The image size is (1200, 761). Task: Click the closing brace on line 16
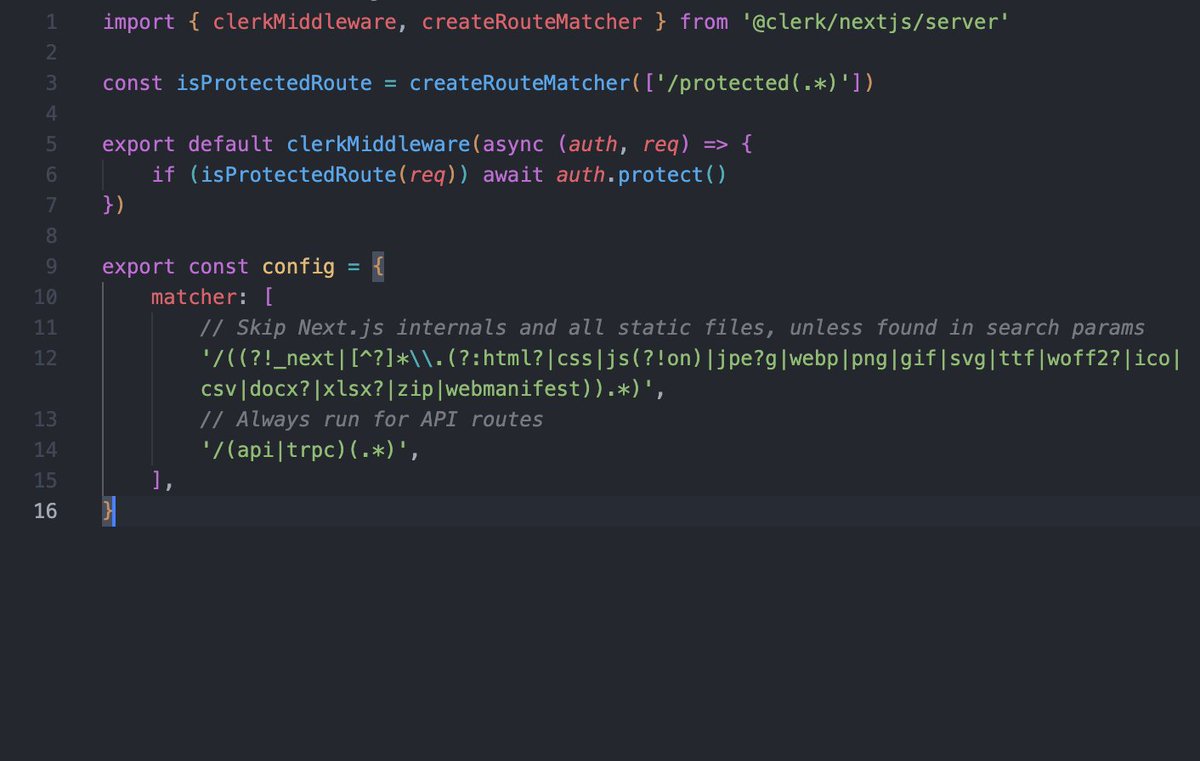point(108,511)
